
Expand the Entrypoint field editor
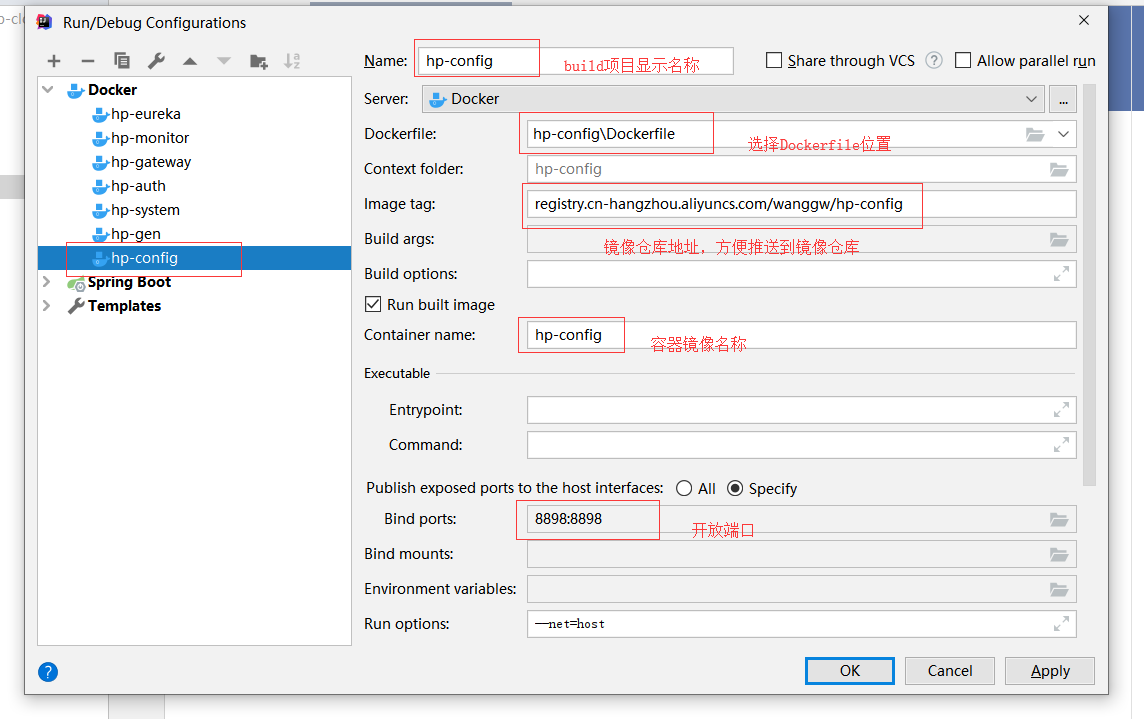click(1061, 410)
